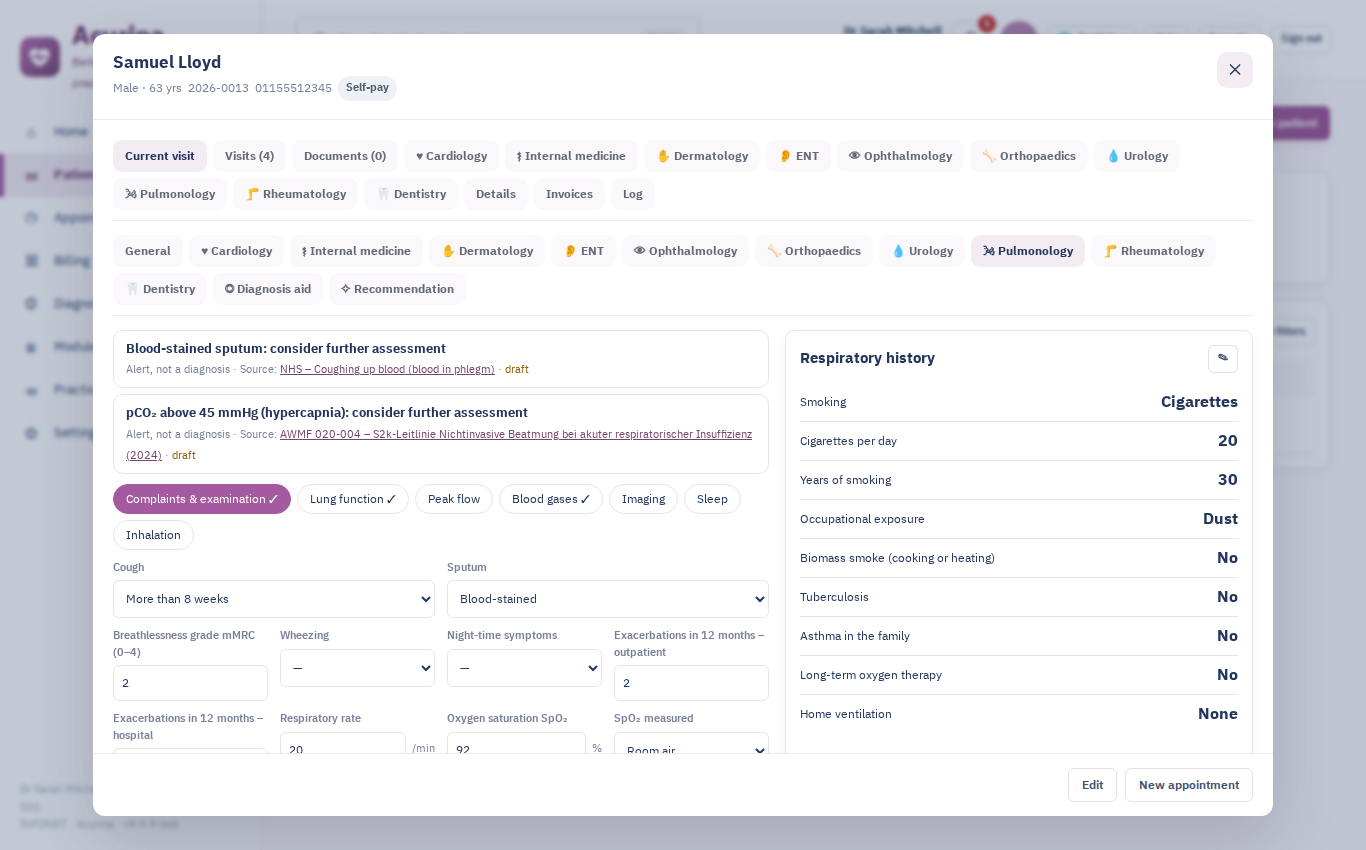Click the pencil icon in Respiratory history

(x=1223, y=359)
